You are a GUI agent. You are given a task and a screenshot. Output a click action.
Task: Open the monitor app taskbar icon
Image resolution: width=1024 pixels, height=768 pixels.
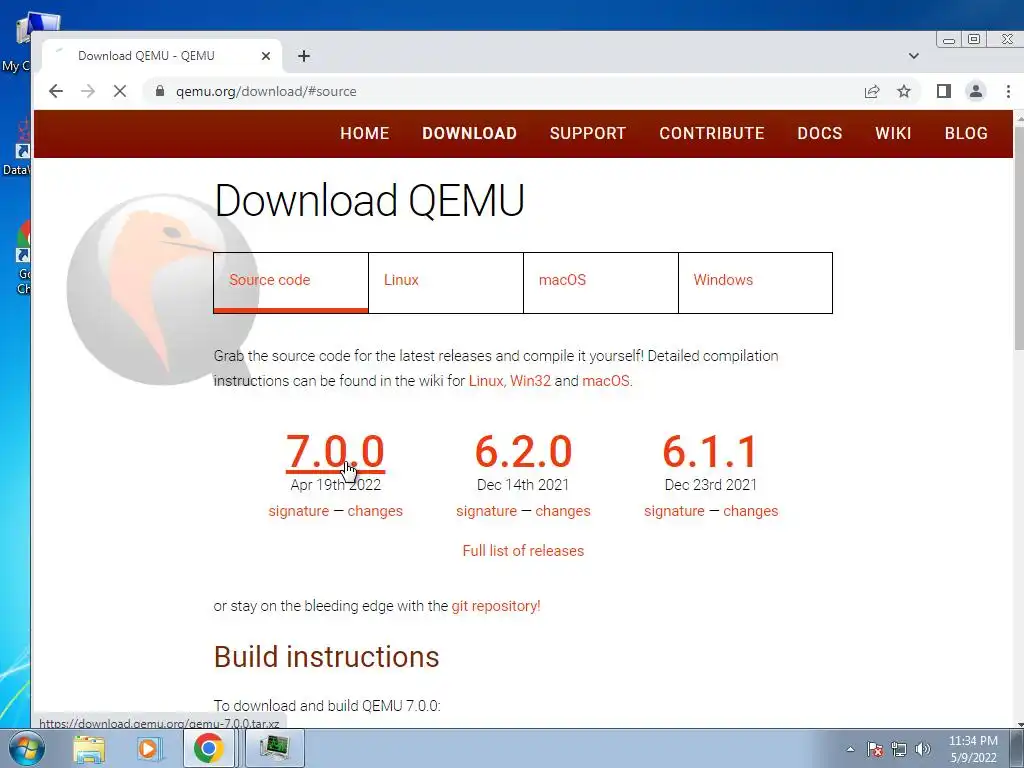(x=274, y=748)
